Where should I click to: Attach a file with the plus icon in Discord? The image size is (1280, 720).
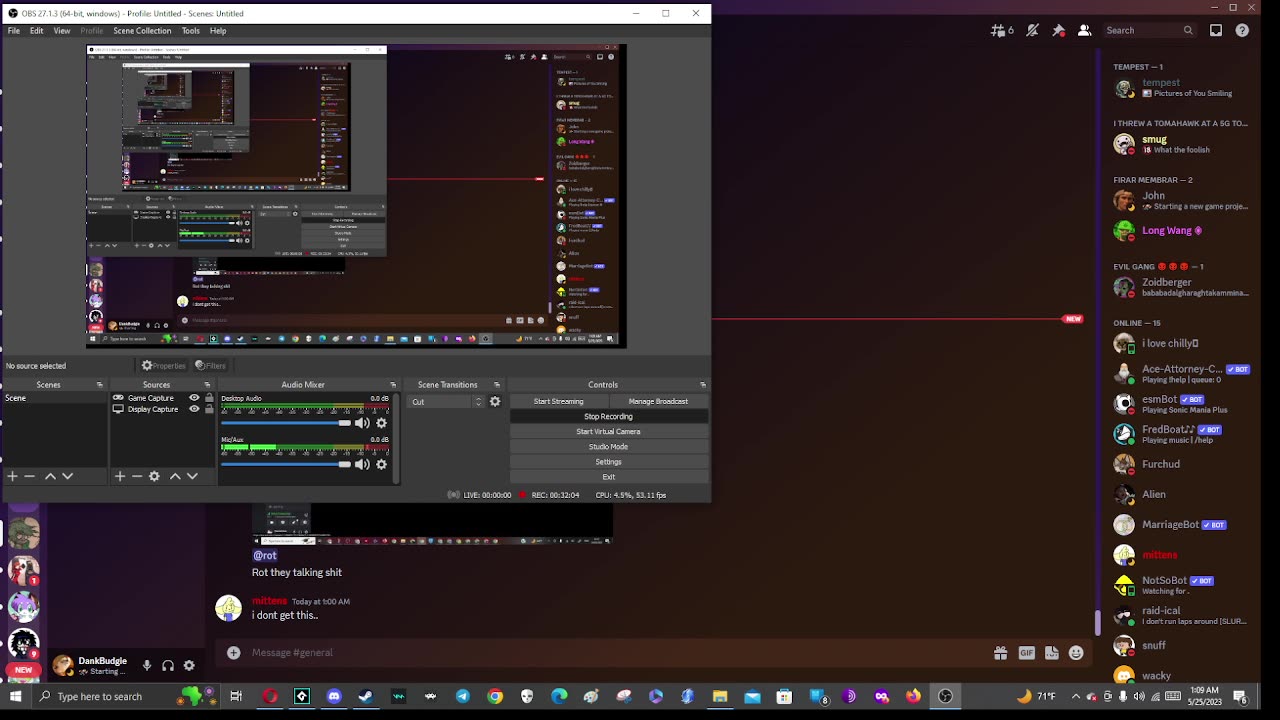click(x=233, y=653)
